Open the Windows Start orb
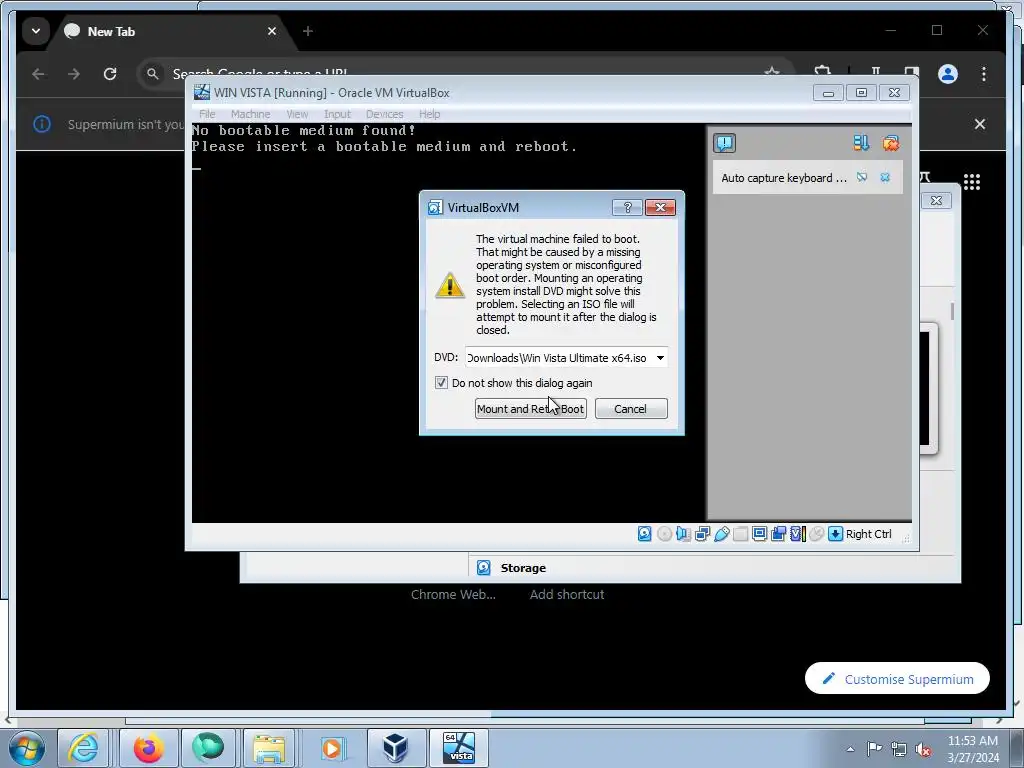 [27, 748]
